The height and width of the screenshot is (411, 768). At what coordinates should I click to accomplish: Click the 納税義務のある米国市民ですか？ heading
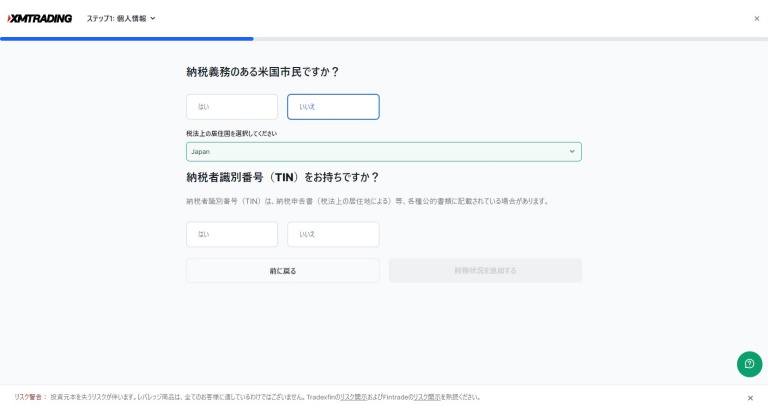263,72
